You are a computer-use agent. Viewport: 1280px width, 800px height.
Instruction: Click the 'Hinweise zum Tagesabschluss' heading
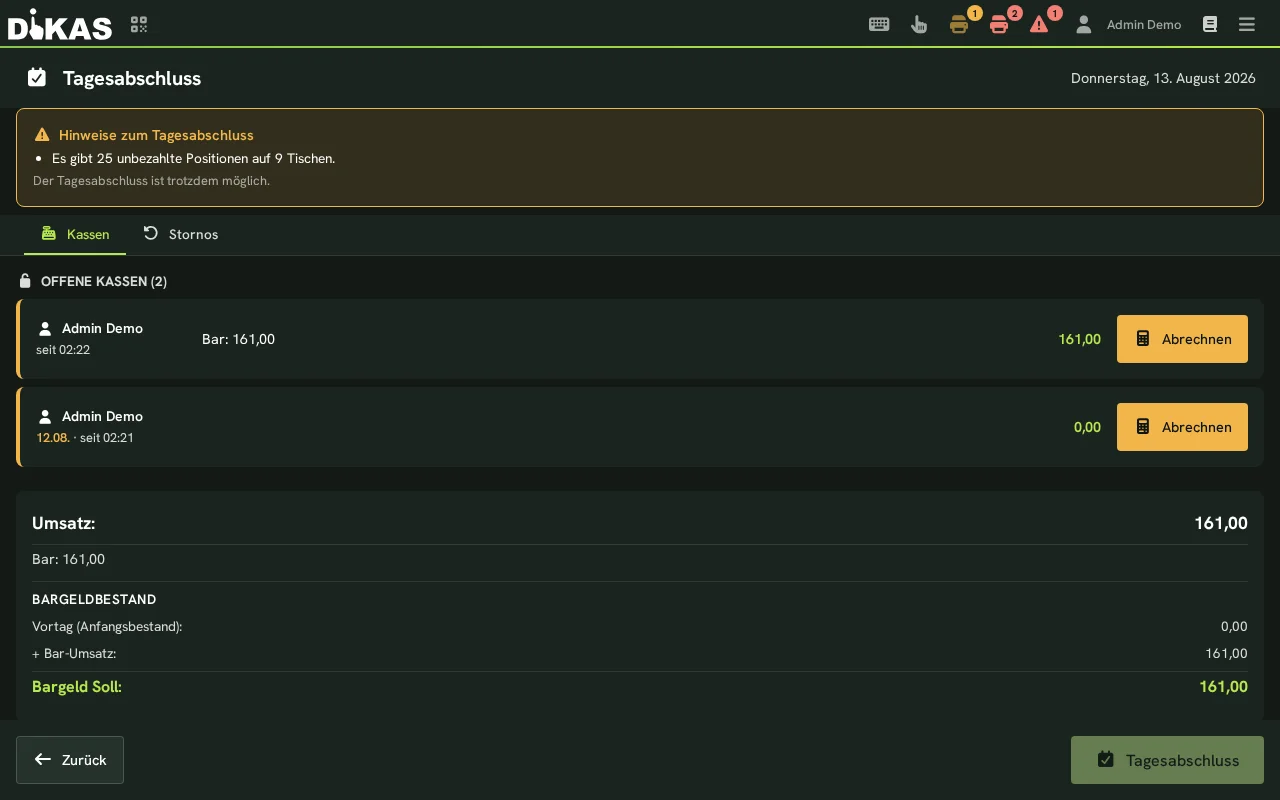tap(156, 135)
